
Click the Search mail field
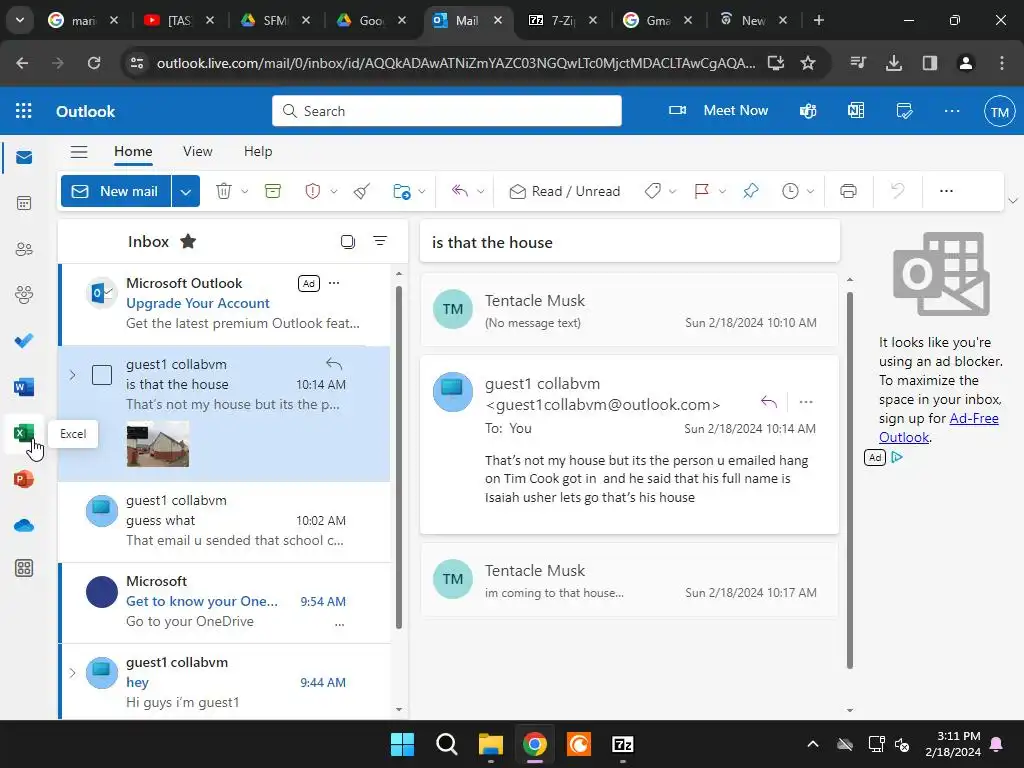[x=447, y=111]
